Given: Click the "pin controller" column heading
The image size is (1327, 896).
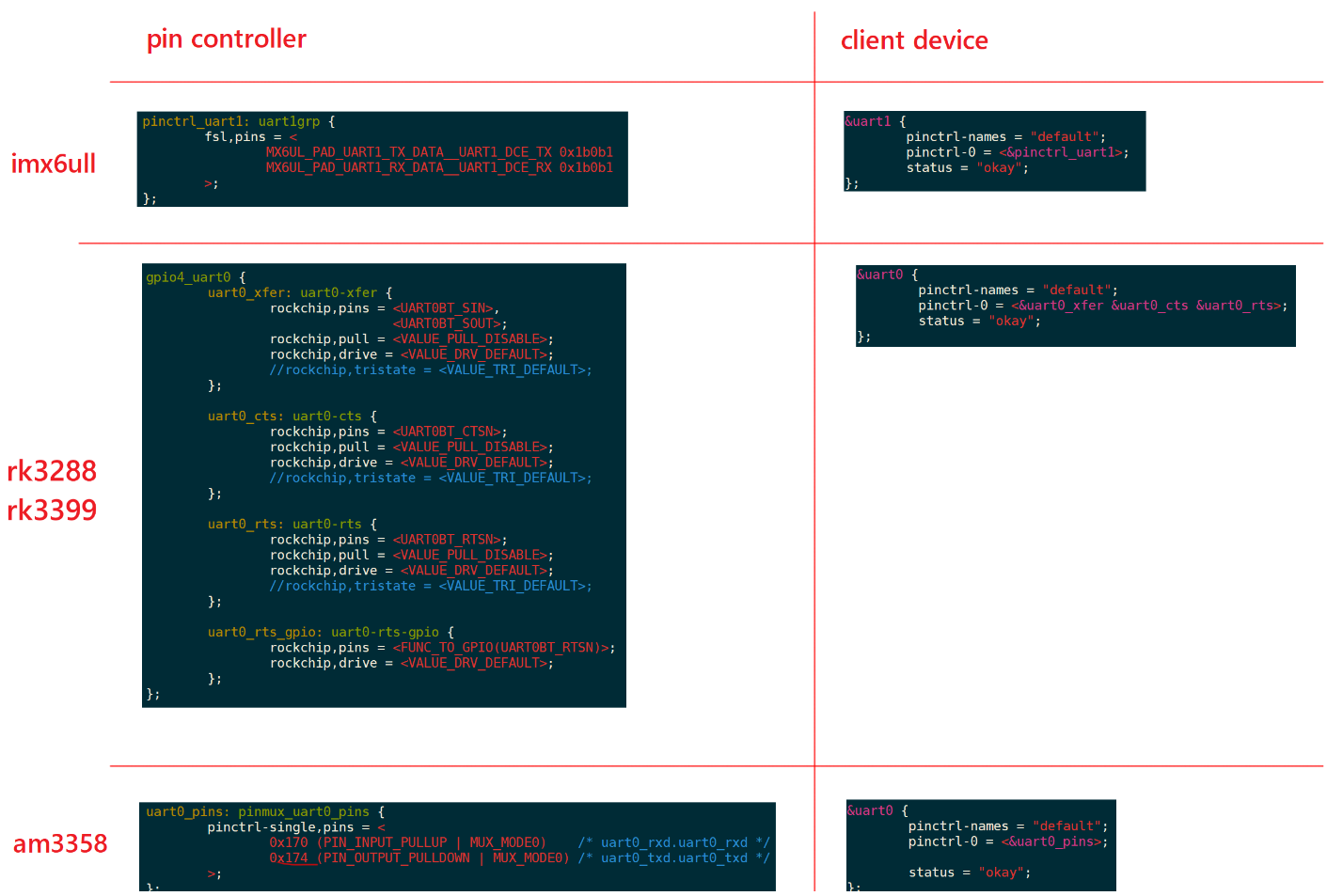Looking at the screenshot, I should (x=226, y=39).
